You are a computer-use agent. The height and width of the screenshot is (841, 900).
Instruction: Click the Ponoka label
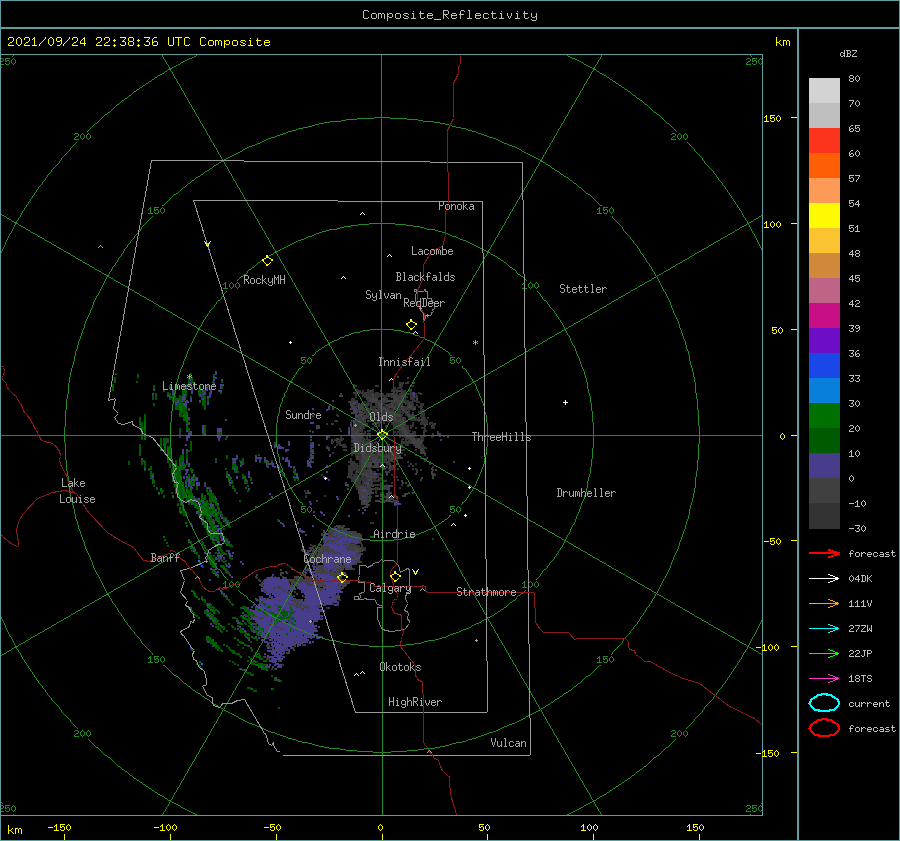tap(456, 206)
